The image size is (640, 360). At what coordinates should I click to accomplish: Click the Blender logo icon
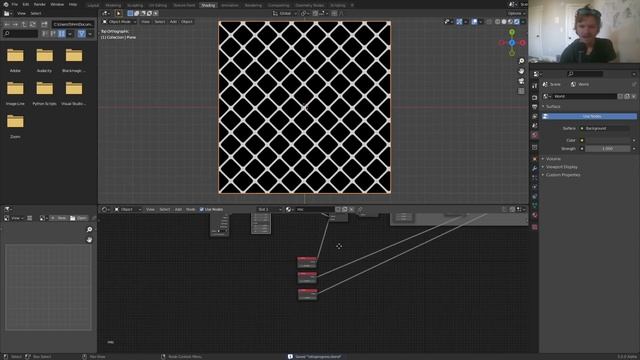pos(6,4)
